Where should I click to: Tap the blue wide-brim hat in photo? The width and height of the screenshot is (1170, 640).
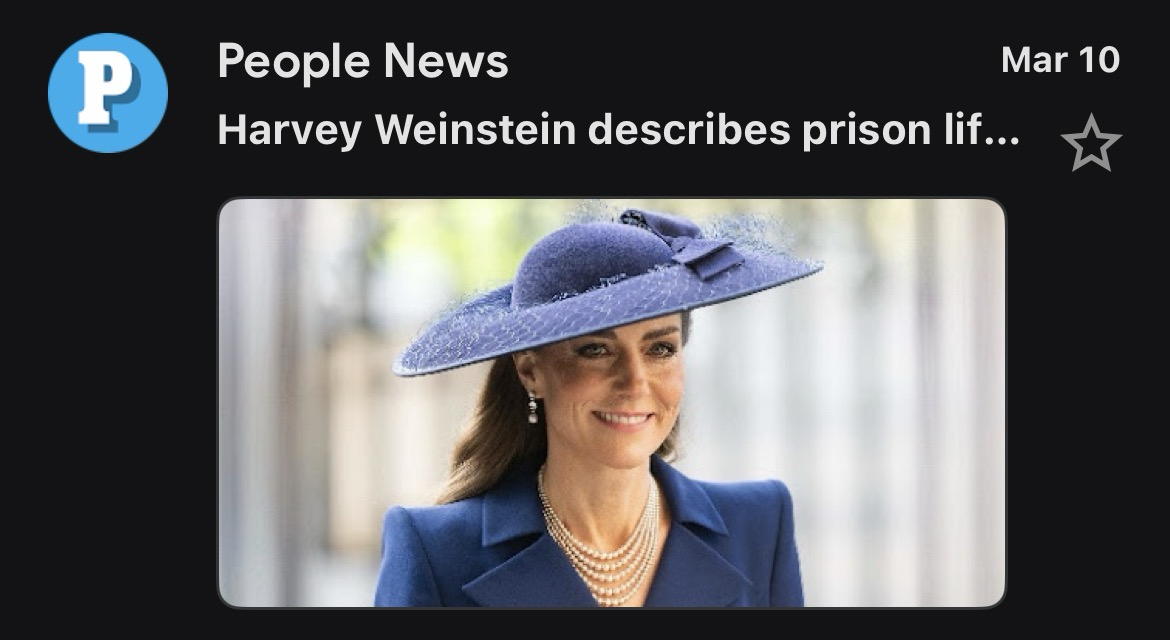point(606,295)
